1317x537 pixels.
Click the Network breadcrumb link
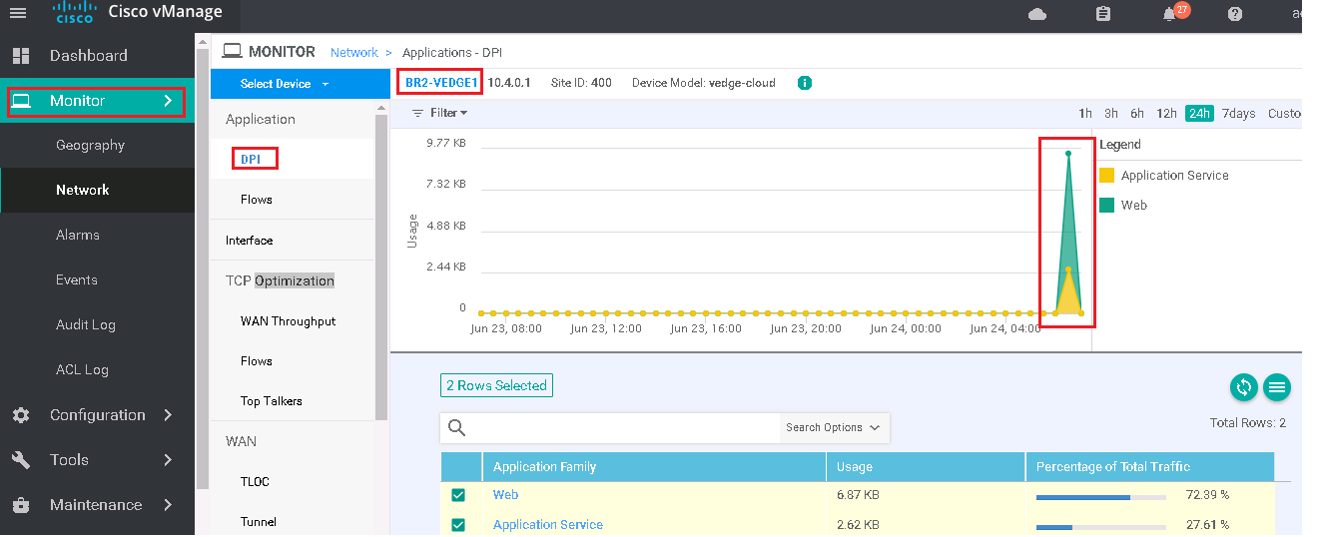point(354,53)
